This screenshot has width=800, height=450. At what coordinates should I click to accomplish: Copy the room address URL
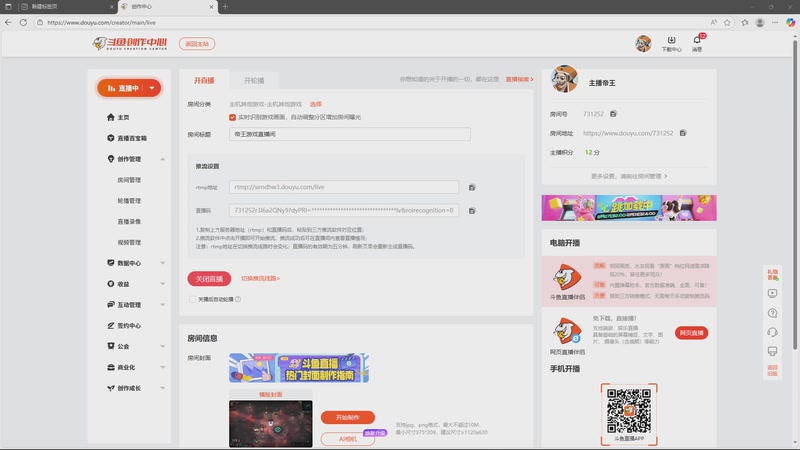coord(683,133)
